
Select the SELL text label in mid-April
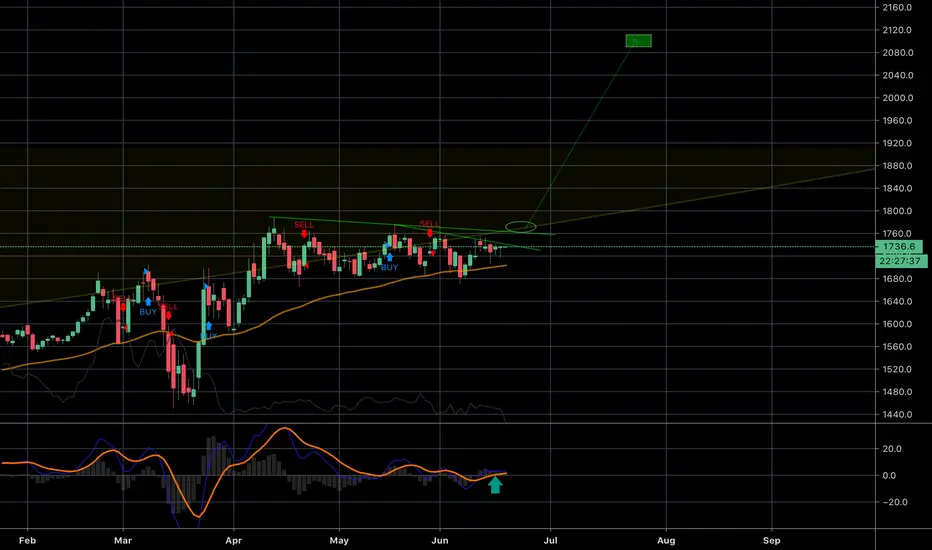click(x=304, y=225)
